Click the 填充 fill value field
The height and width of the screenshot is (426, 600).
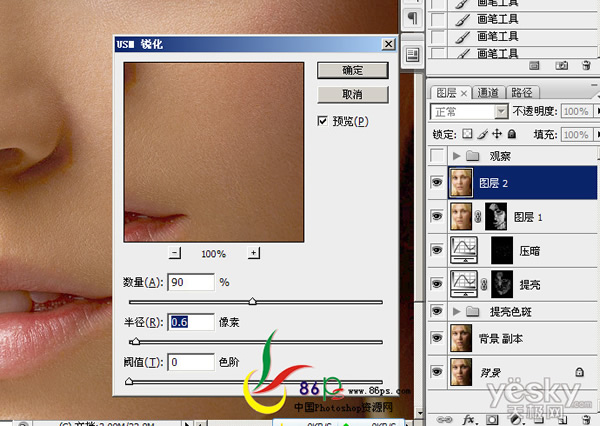pyautogui.click(x=576, y=135)
